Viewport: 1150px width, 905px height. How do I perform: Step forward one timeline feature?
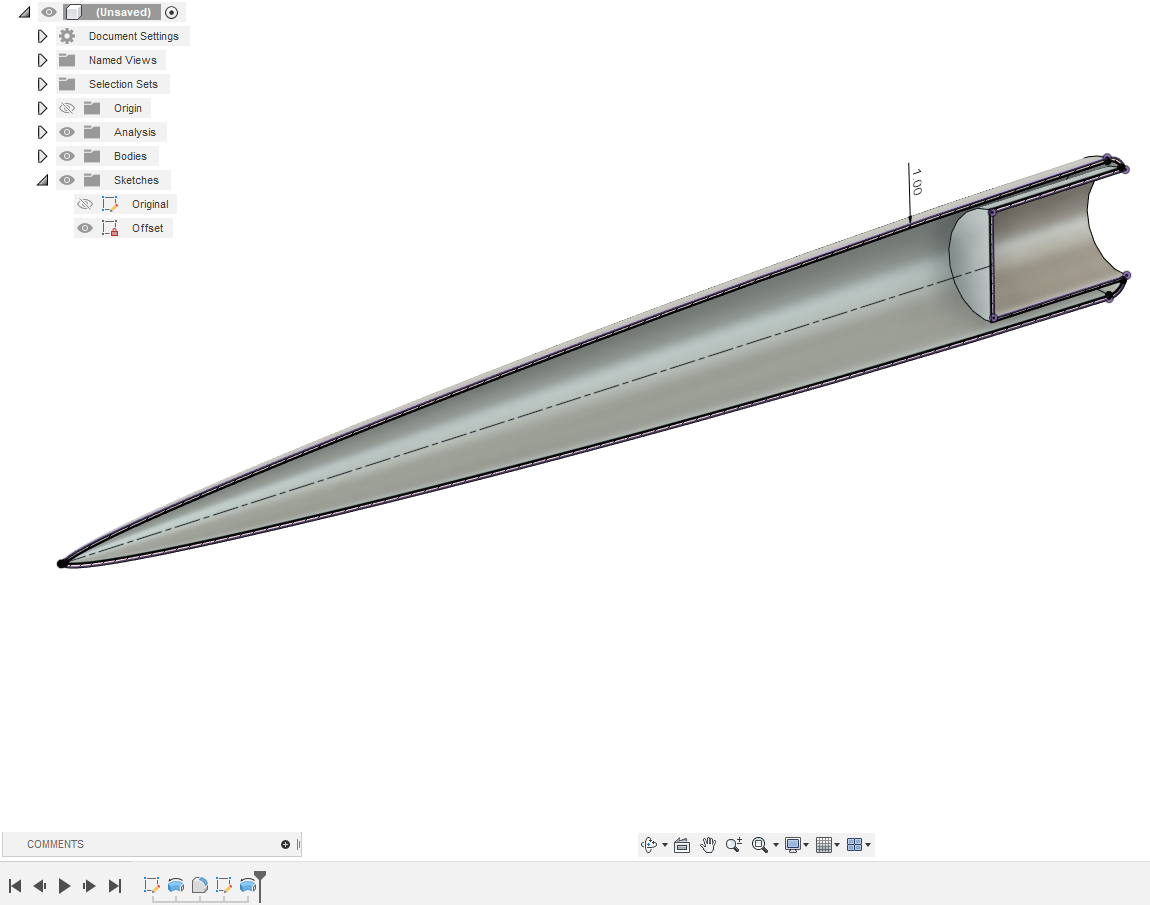point(89,886)
